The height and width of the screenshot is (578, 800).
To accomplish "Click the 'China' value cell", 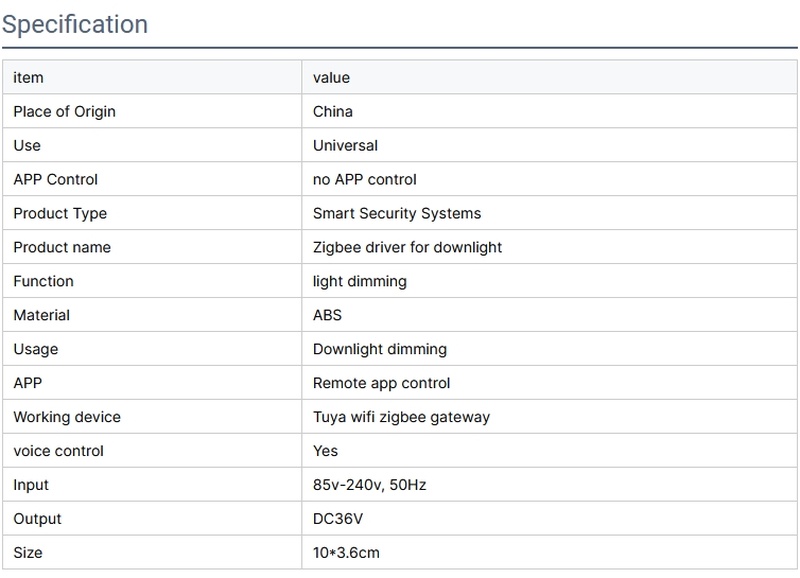I will 333,112.
